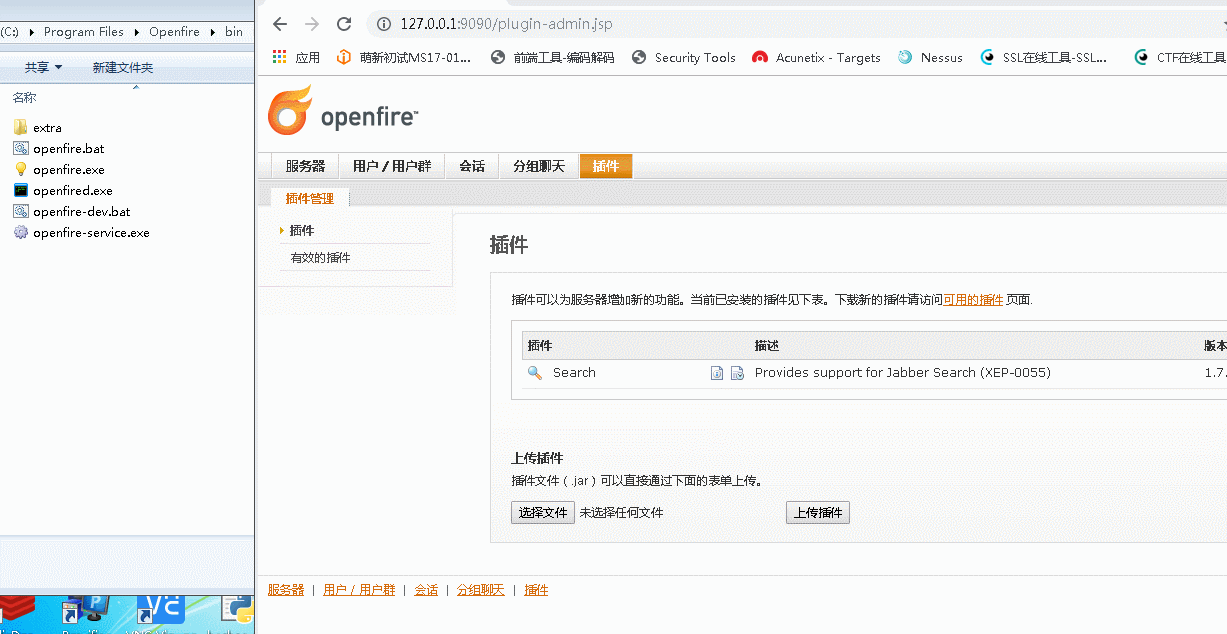
Task: Switch to the 会话 tab
Action: (x=472, y=166)
